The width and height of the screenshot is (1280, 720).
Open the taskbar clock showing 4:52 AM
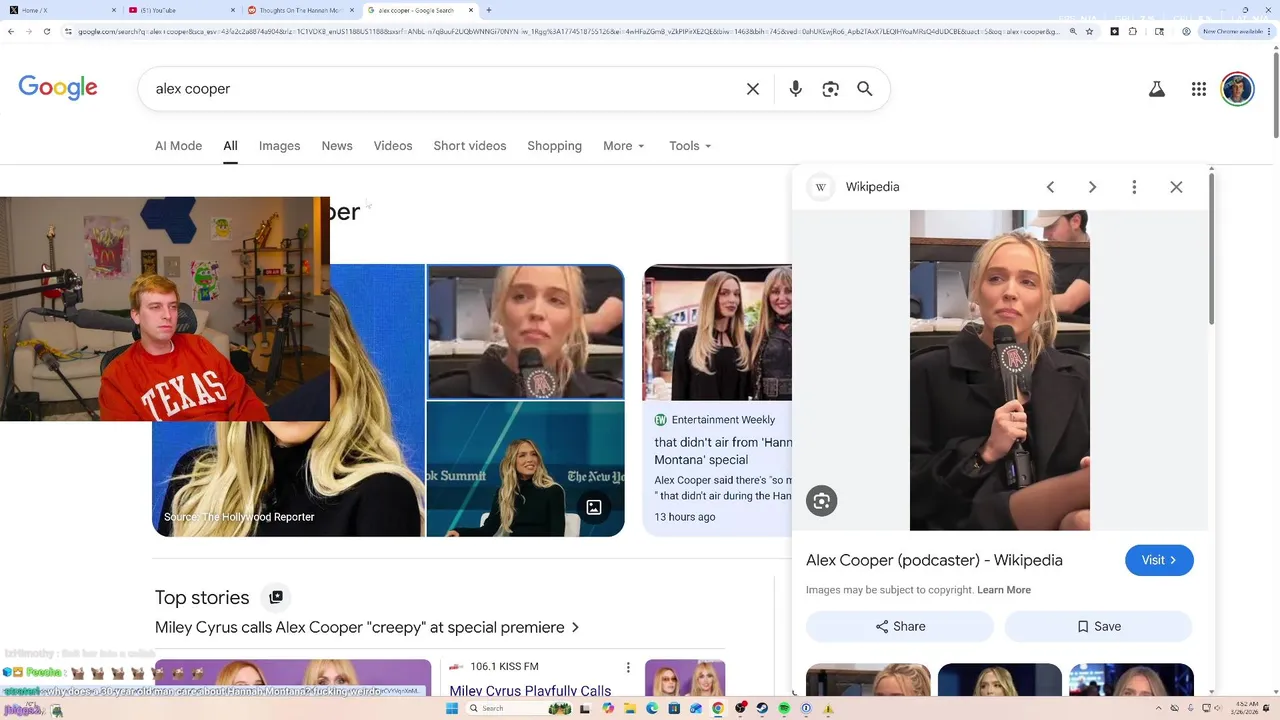(1246, 709)
